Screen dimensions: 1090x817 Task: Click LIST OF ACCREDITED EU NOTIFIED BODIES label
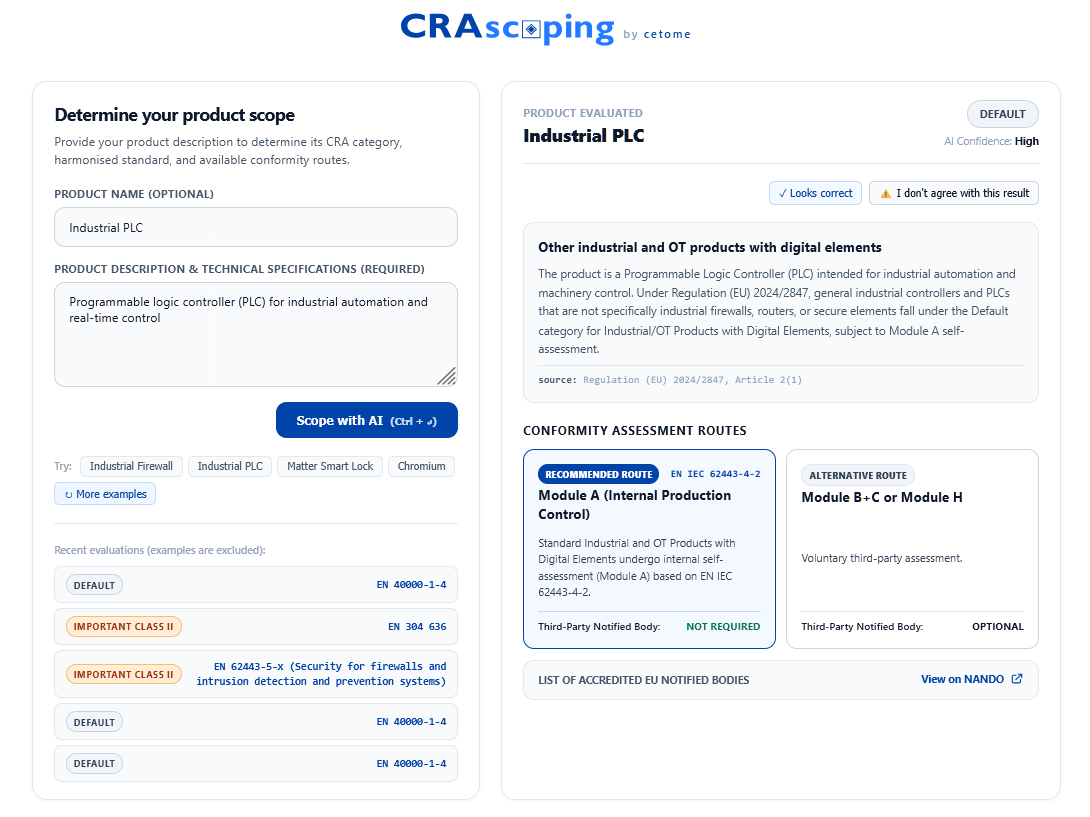coord(644,680)
